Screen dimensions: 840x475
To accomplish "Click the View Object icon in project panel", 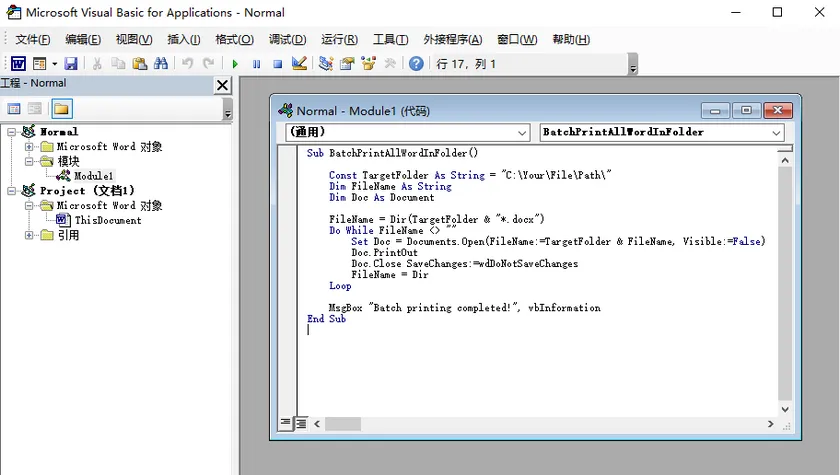I will point(35,109).
